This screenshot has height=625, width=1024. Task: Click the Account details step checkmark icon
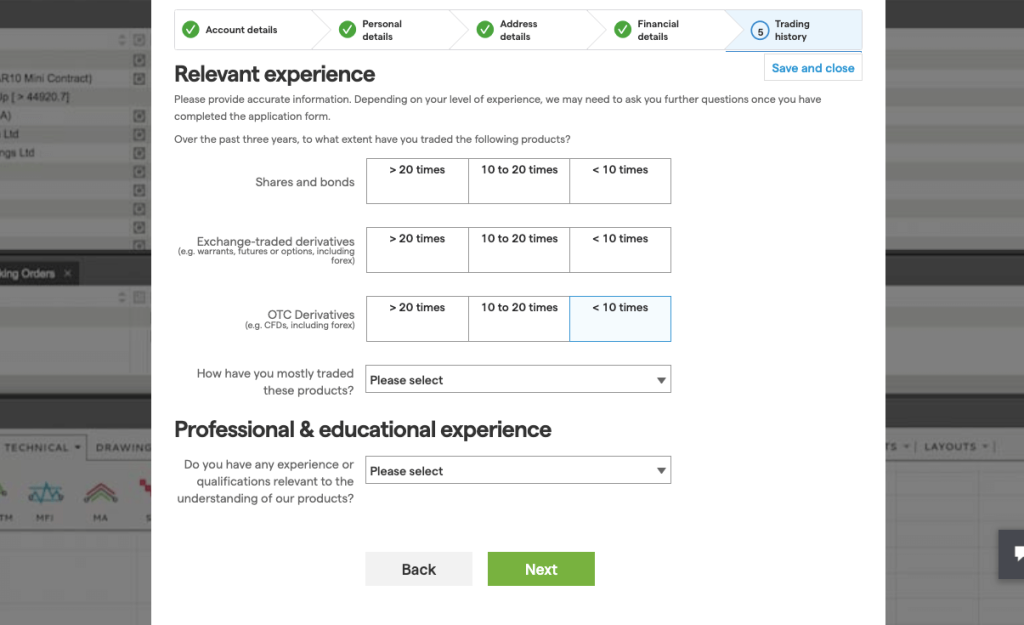190,30
